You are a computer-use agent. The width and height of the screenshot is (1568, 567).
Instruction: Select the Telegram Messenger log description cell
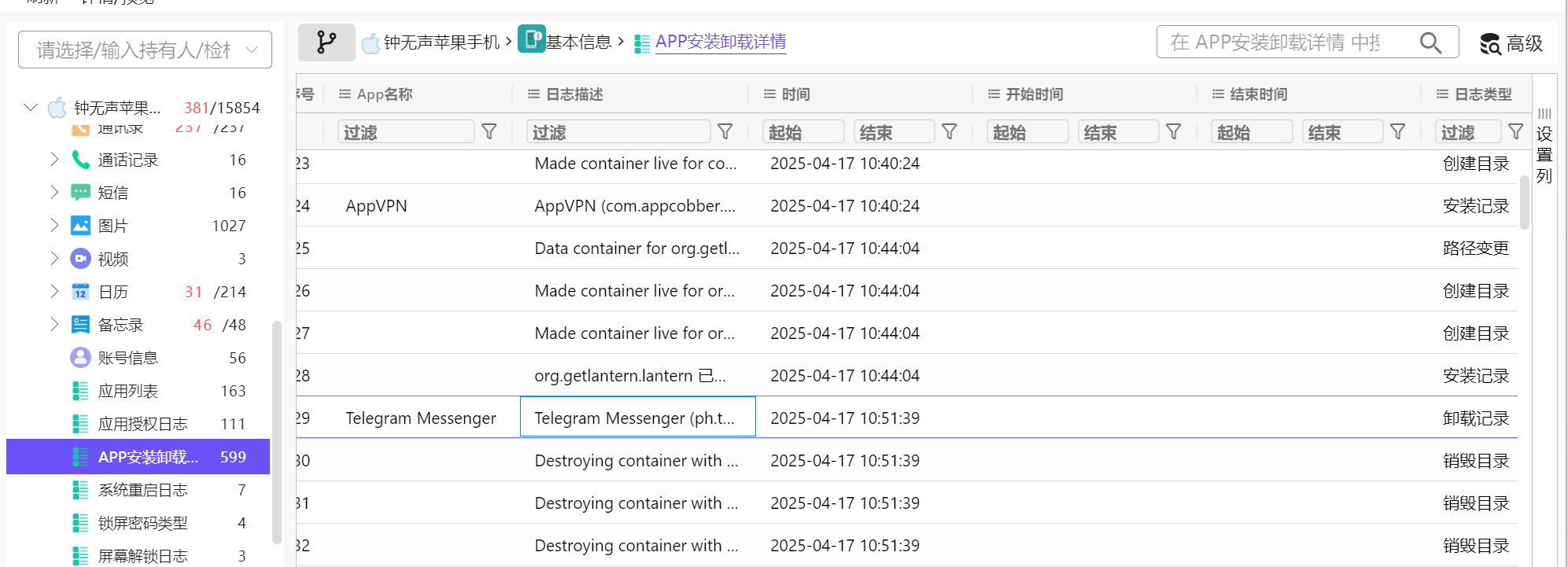(x=637, y=418)
